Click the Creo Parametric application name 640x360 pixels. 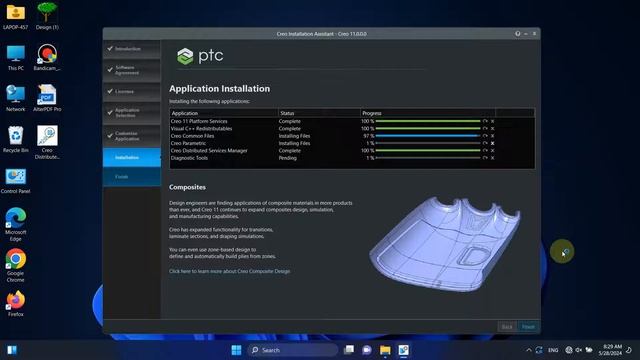click(188, 143)
